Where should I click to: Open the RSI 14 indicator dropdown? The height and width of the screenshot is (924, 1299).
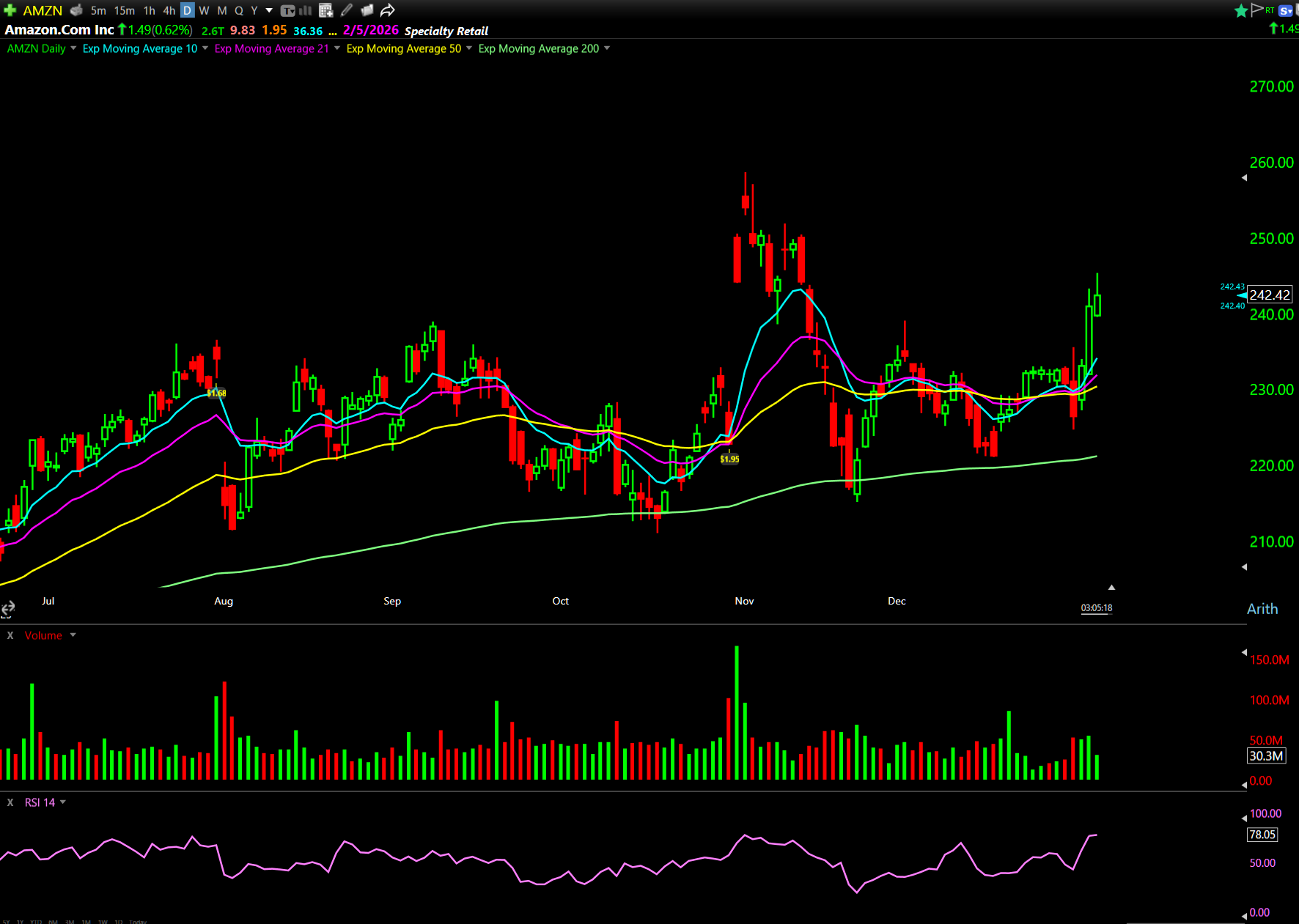(63, 802)
